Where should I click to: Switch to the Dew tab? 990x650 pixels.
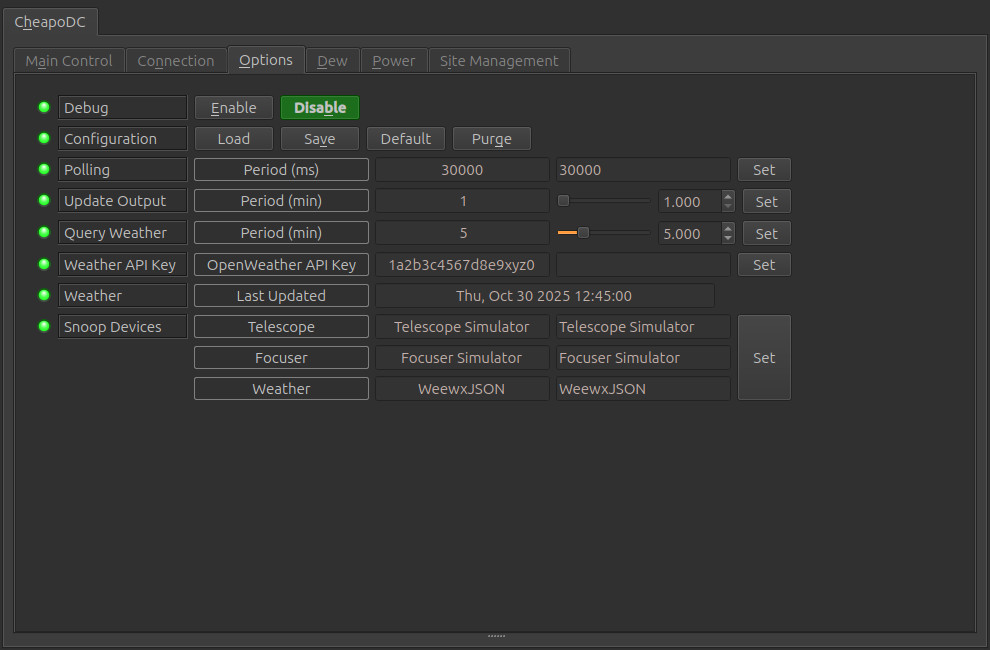click(332, 60)
